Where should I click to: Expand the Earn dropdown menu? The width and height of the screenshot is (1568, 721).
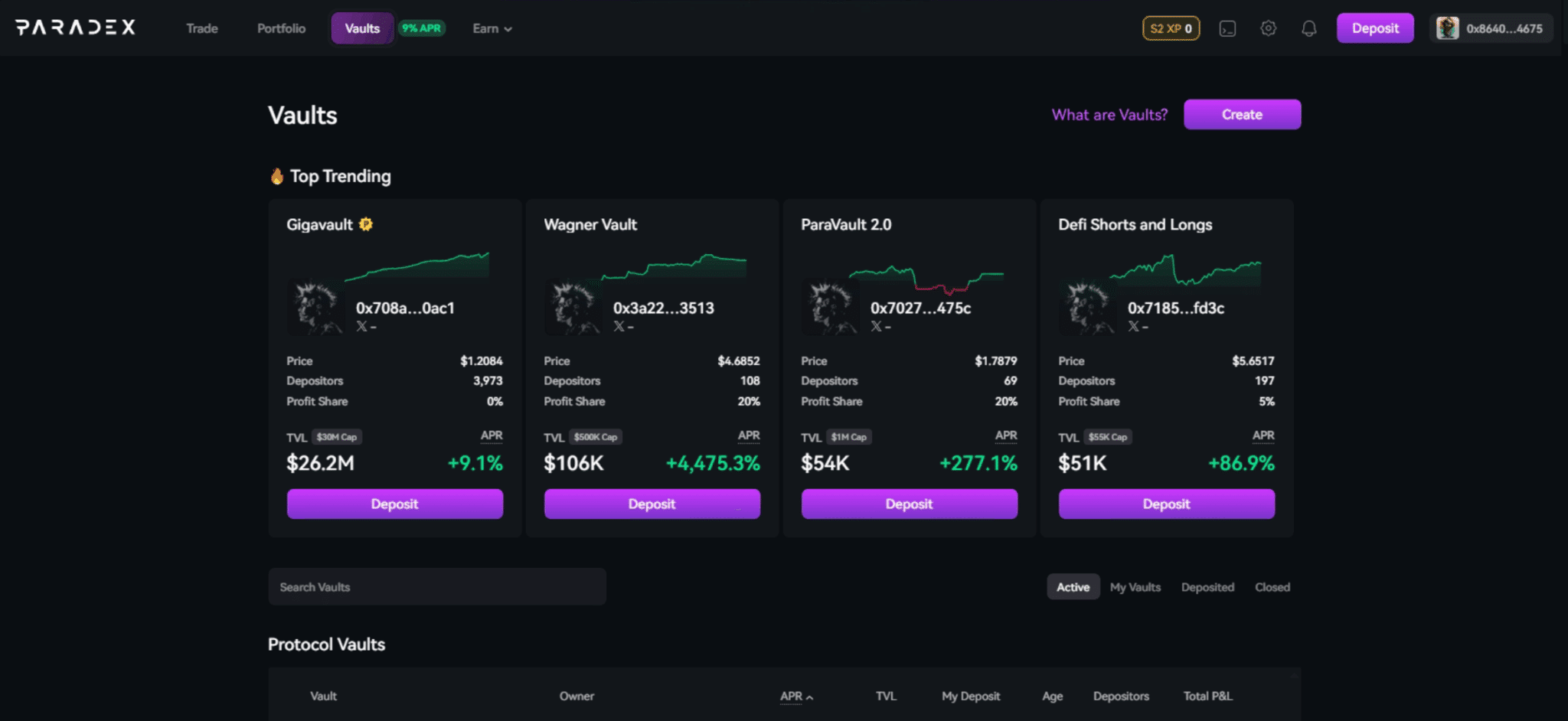[x=492, y=28]
